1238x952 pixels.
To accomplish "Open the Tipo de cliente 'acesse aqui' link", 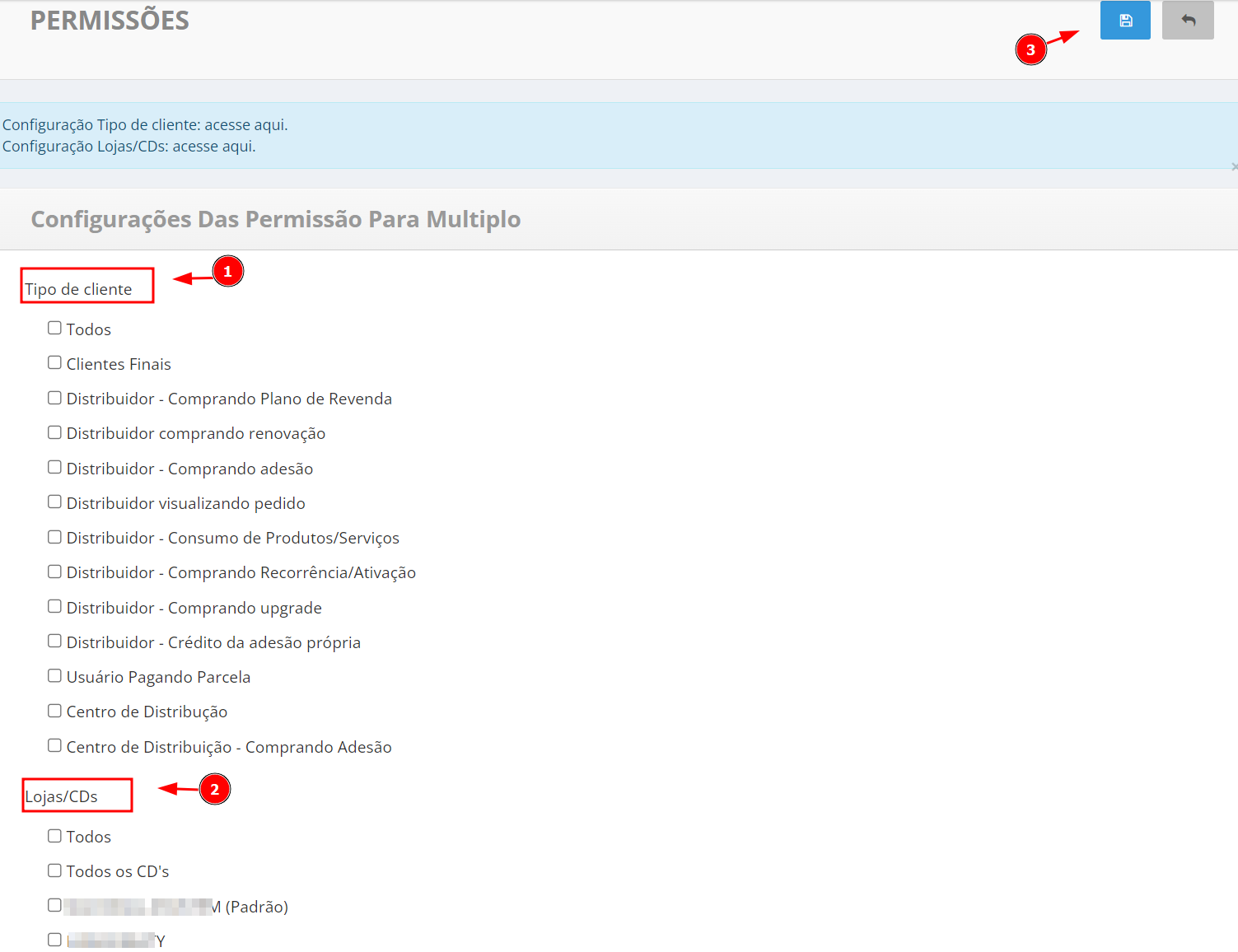I will pyautogui.click(x=245, y=125).
